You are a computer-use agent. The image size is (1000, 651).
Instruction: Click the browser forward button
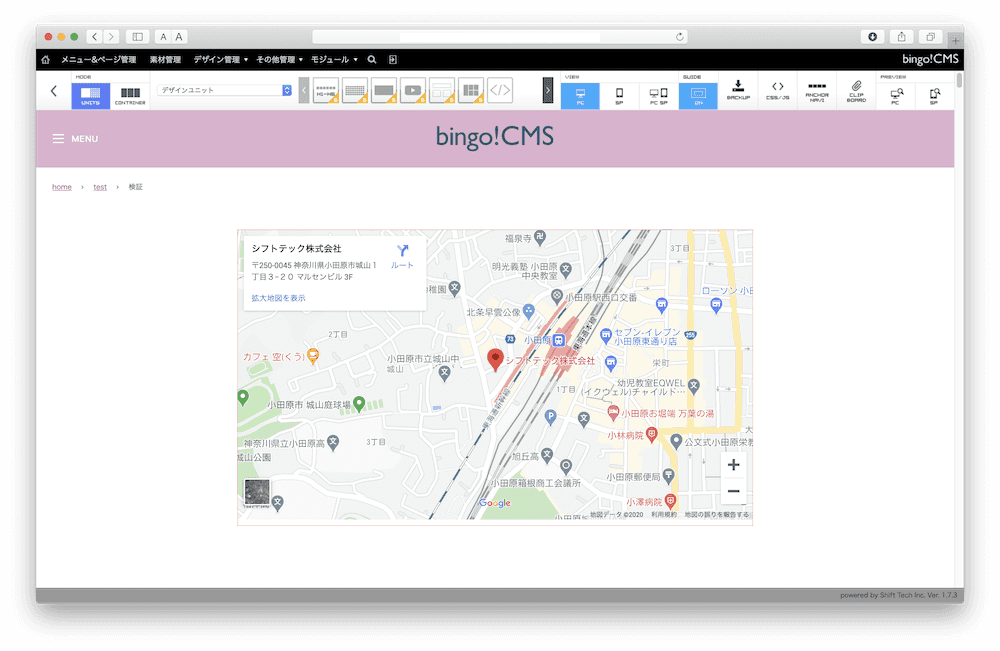112,37
